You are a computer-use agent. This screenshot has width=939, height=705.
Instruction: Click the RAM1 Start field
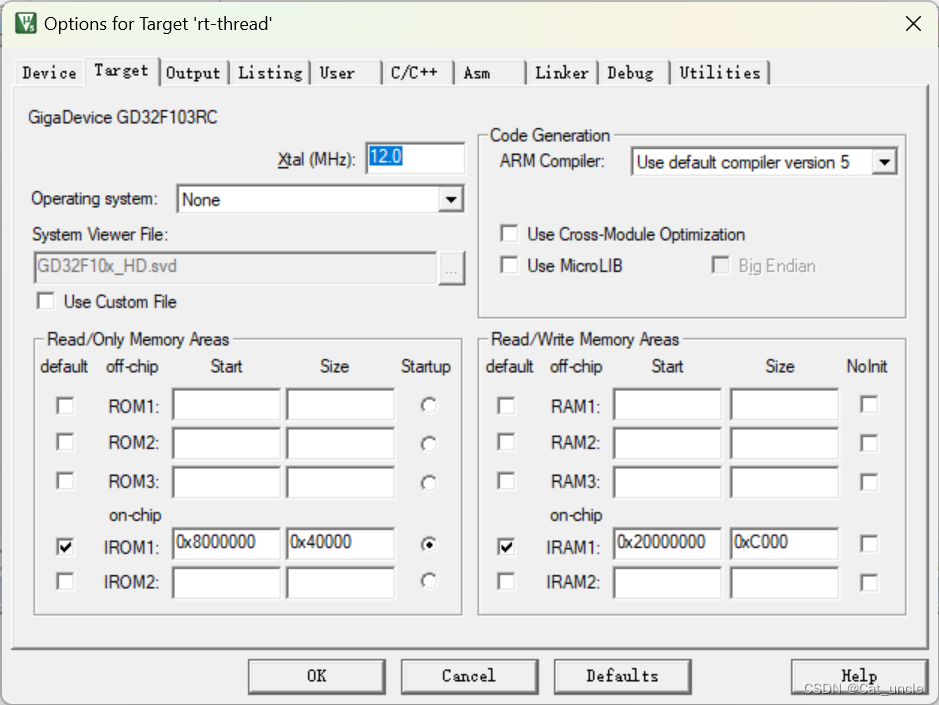(x=667, y=404)
